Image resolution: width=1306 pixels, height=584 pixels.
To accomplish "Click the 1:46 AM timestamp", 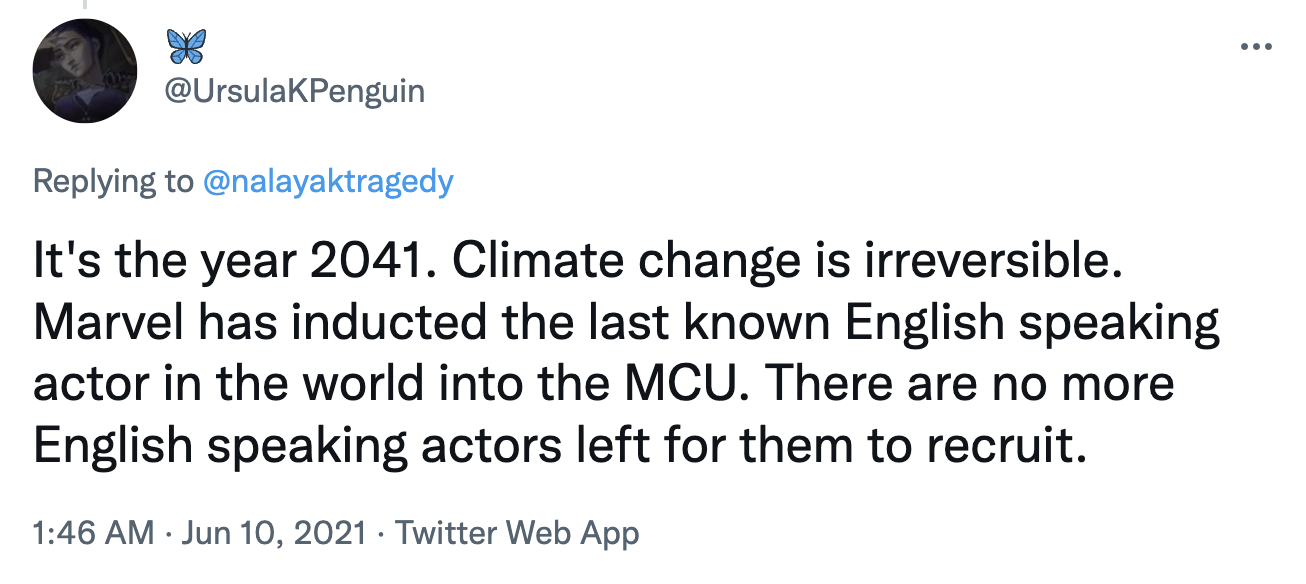I will point(93,533).
